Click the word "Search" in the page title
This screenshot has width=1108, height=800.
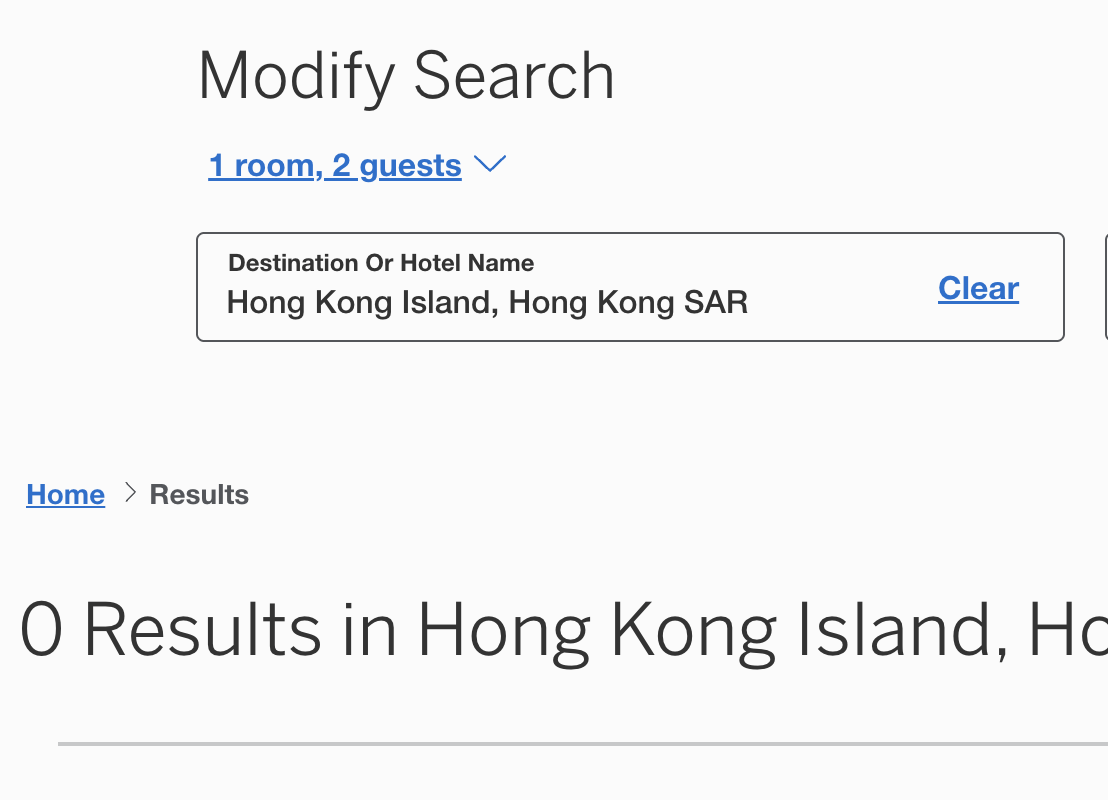[x=514, y=76]
